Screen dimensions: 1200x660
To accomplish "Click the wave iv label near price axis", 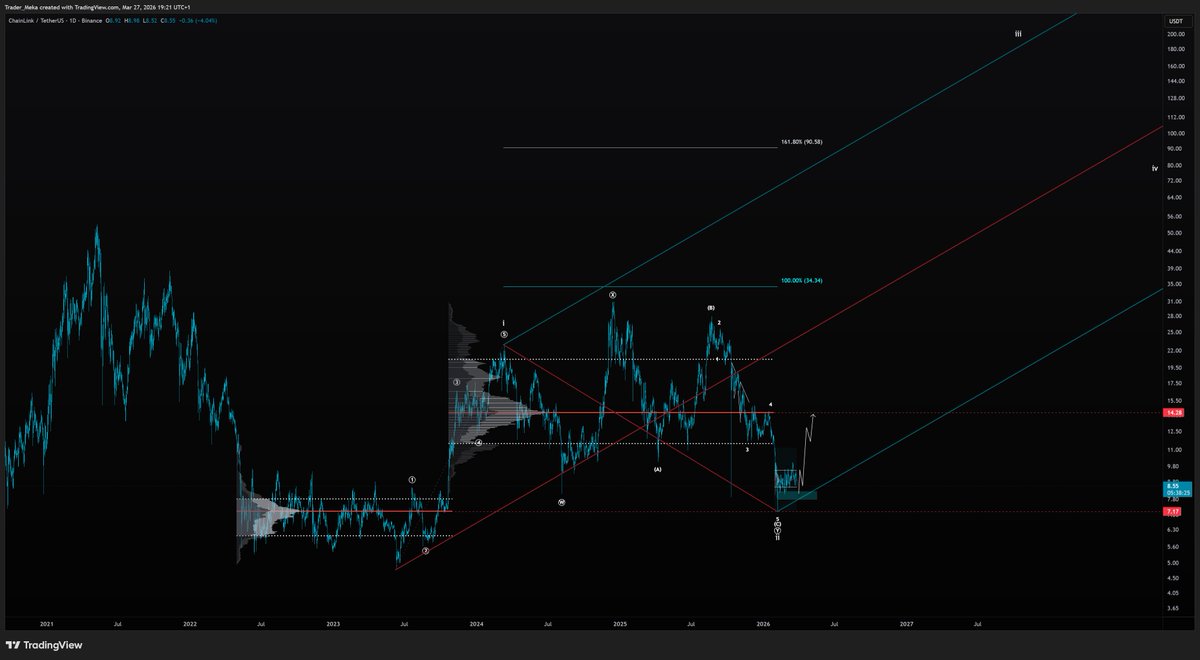I will click(x=1155, y=168).
